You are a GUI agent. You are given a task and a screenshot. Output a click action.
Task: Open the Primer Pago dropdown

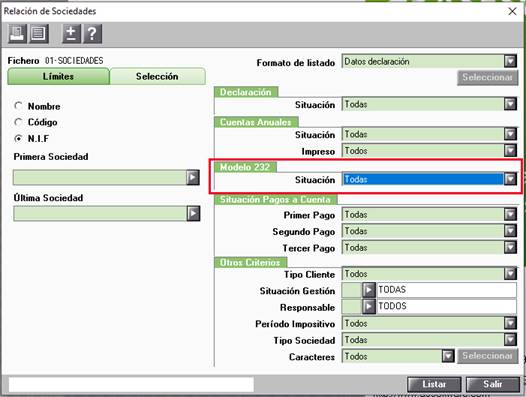tap(510, 214)
